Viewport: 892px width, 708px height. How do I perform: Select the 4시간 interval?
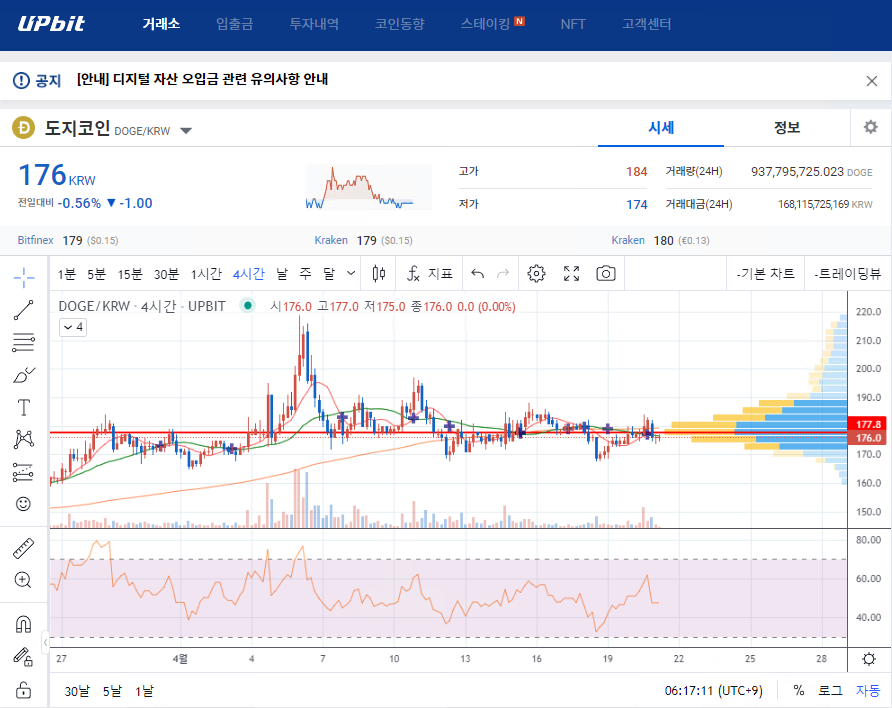(x=249, y=274)
